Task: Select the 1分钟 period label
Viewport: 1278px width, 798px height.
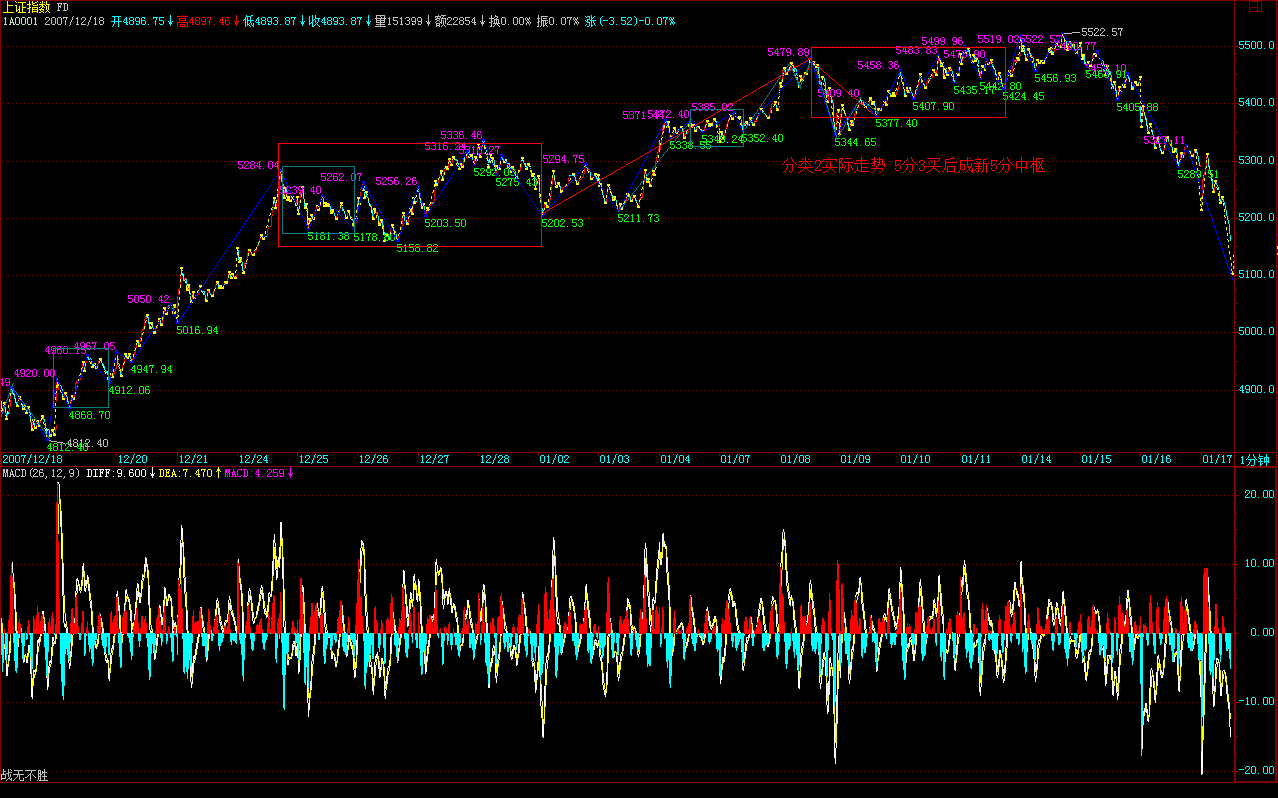Action: pos(1254,459)
